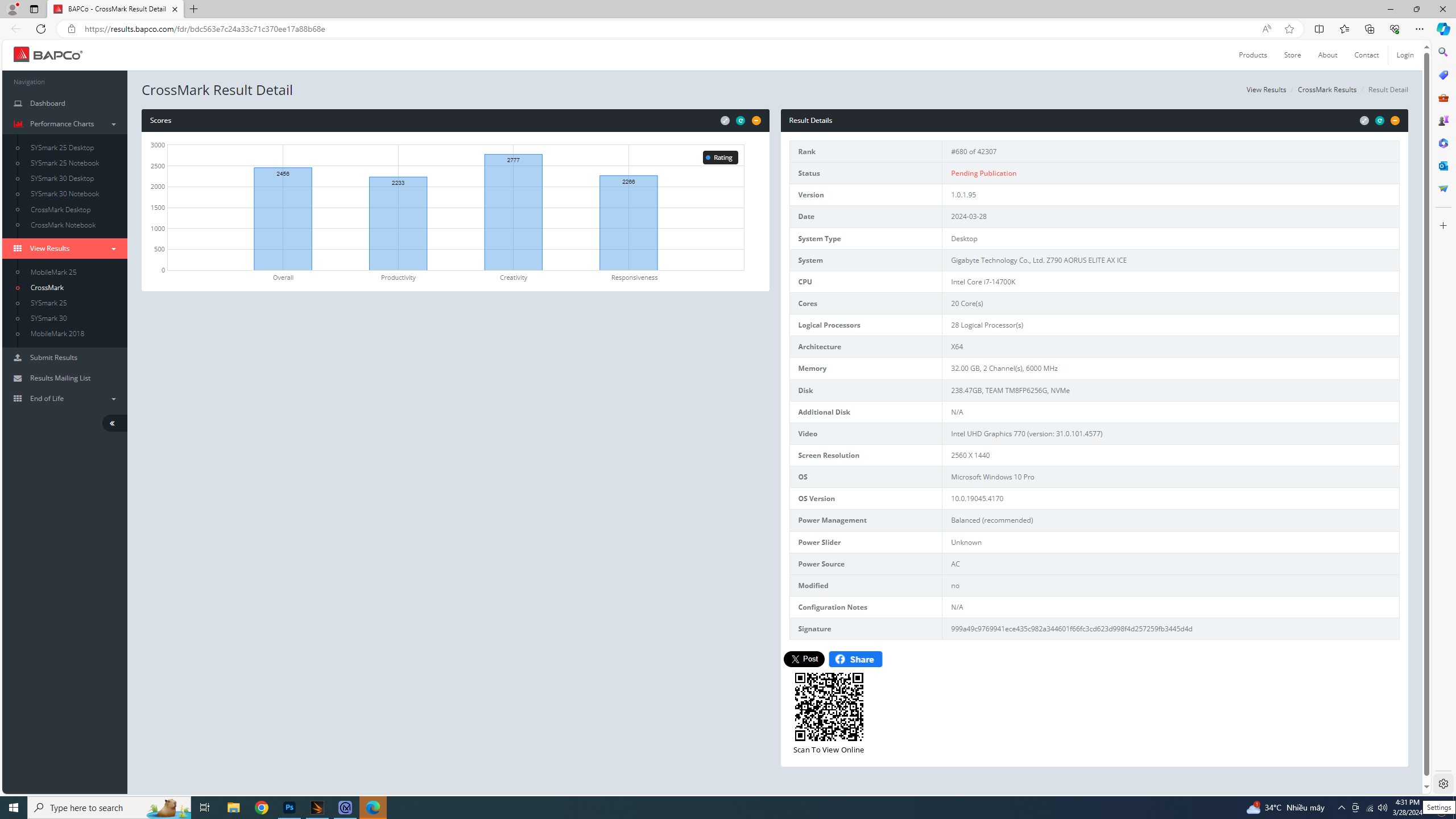
Task: Open SYSmark 30 Desktop charts
Action: (x=62, y=178)
